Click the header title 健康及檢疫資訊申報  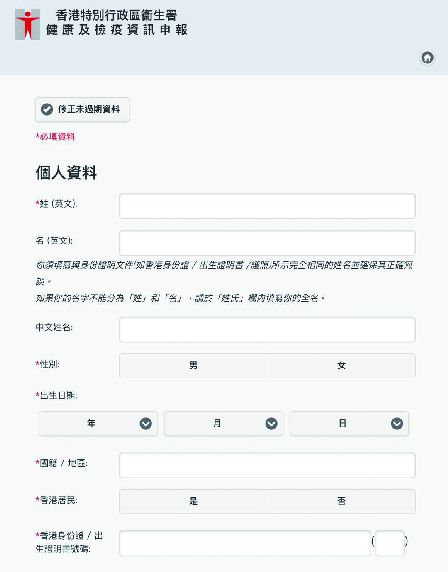click(117, 30)
